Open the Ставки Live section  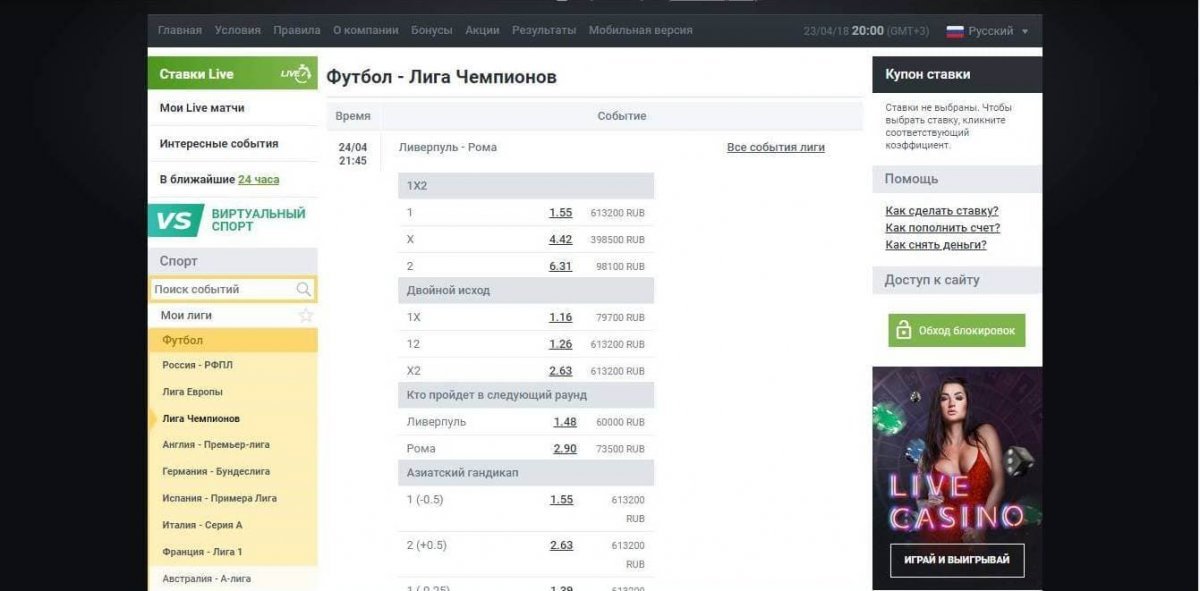coord(233,74)
